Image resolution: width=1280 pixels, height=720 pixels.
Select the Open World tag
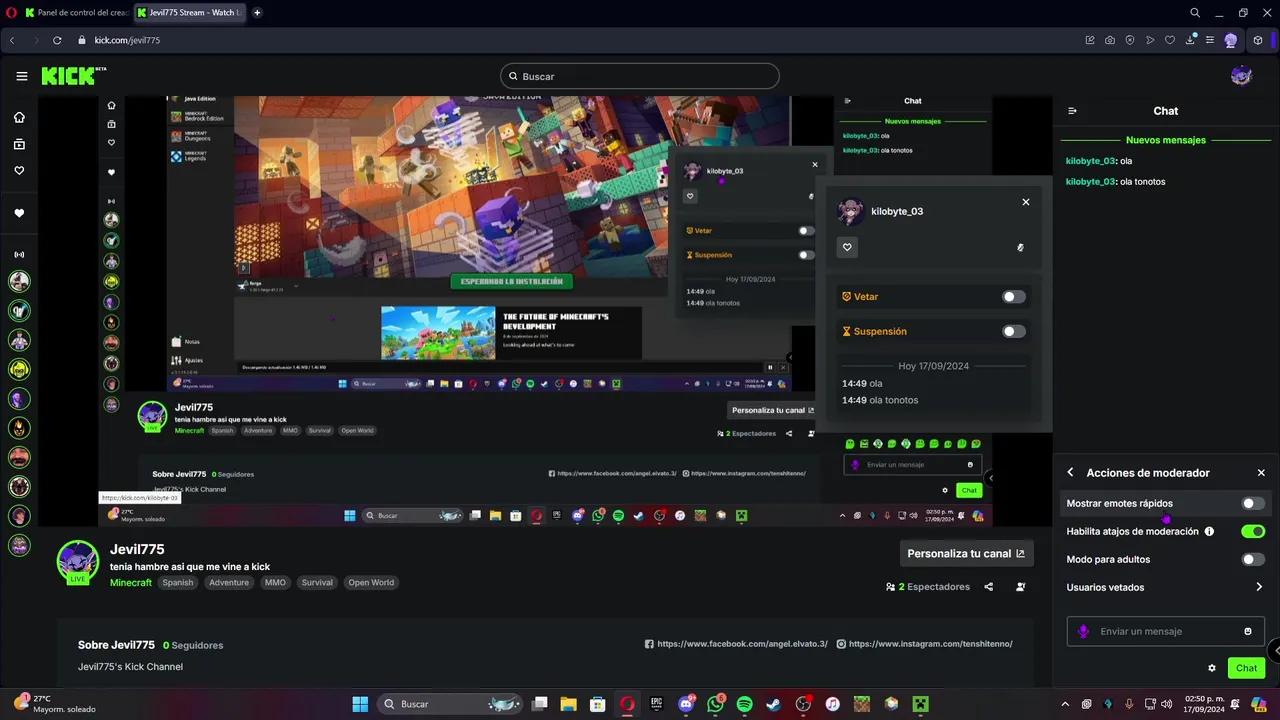370,582
